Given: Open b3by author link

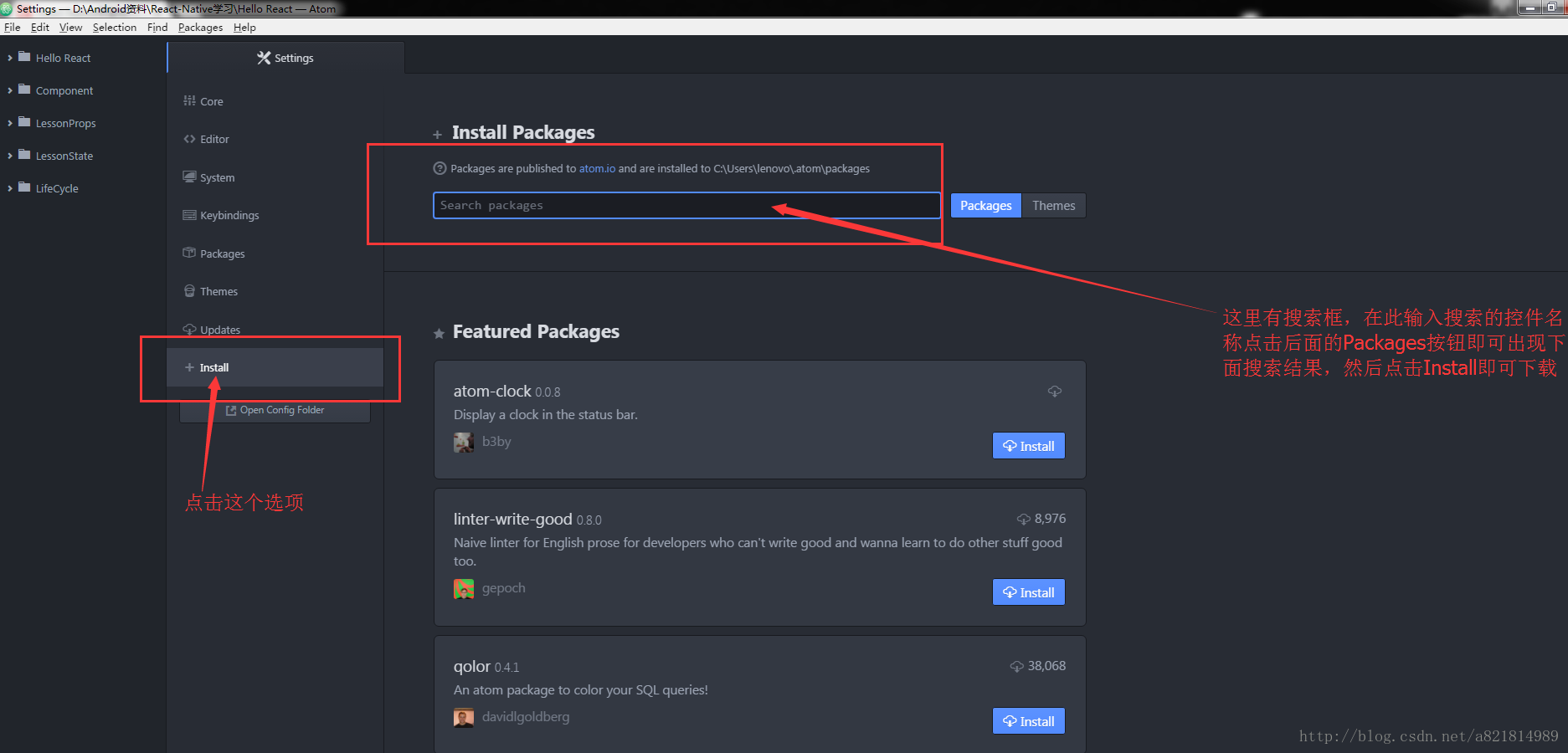Looking at the screenshot, I should [x=496, y=442].
